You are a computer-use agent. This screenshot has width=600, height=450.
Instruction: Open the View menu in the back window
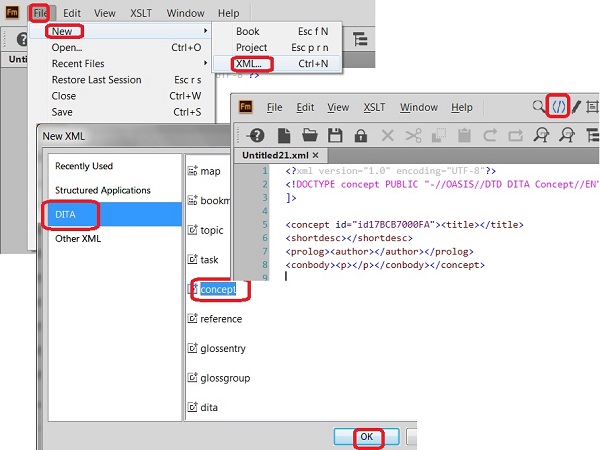coord(104,13)
